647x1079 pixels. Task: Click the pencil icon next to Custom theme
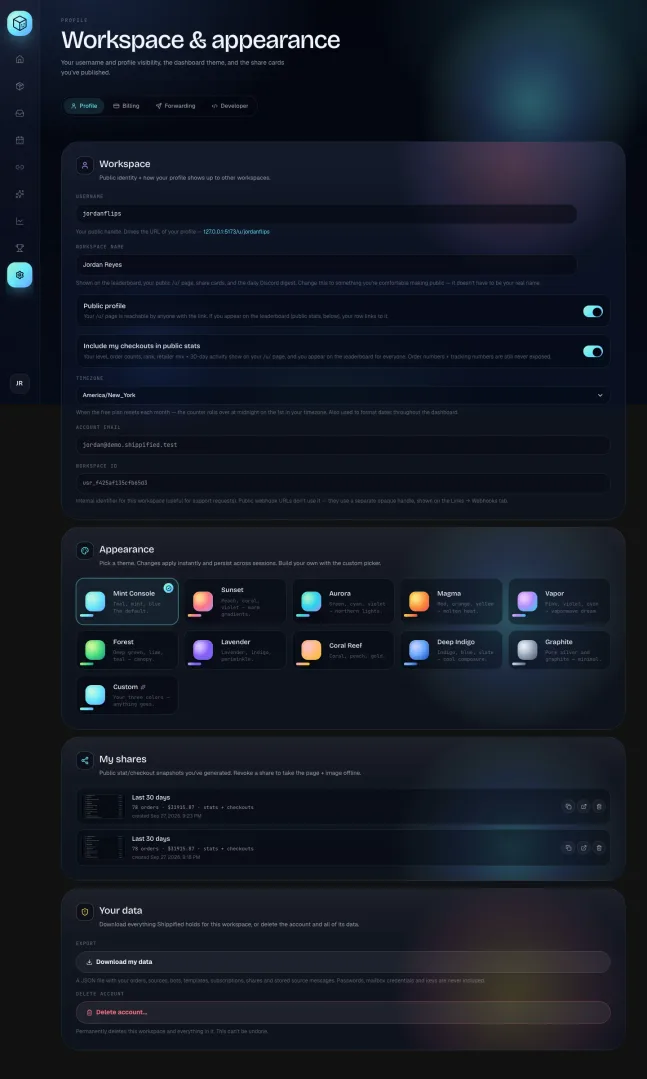pyautogui.click(x=143, y=687)
